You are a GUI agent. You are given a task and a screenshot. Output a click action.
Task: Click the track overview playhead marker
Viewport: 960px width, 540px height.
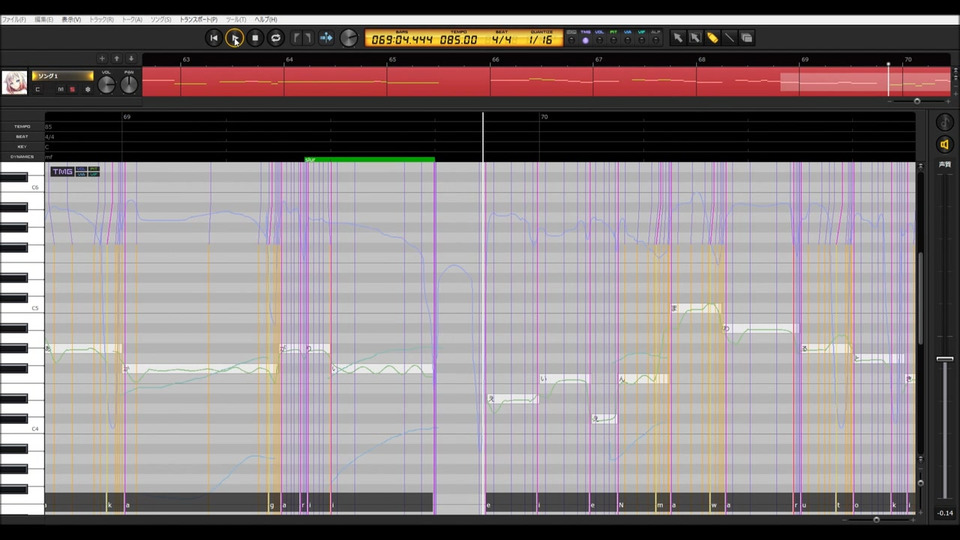click(x=888, y=64)
